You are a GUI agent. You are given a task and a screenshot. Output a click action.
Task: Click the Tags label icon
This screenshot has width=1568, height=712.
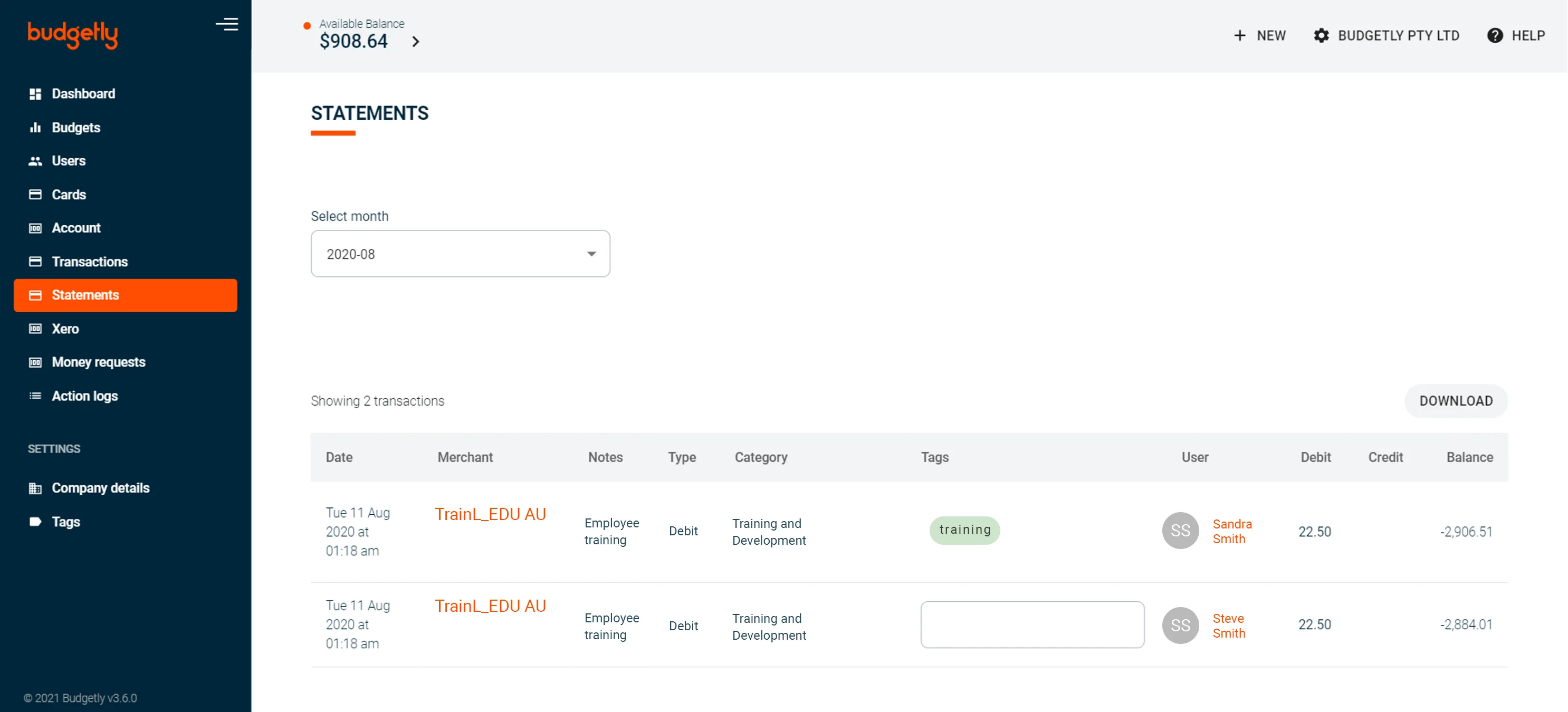35,522
